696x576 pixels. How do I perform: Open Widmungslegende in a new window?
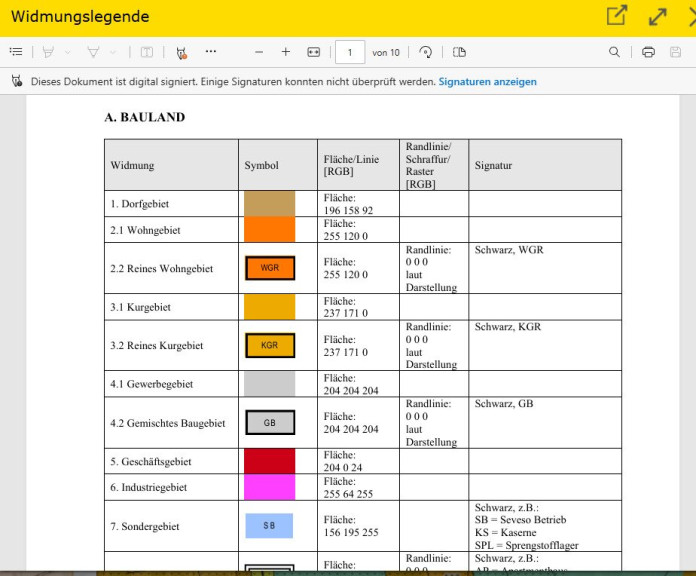pyautogui.click(x=617, y=17)
